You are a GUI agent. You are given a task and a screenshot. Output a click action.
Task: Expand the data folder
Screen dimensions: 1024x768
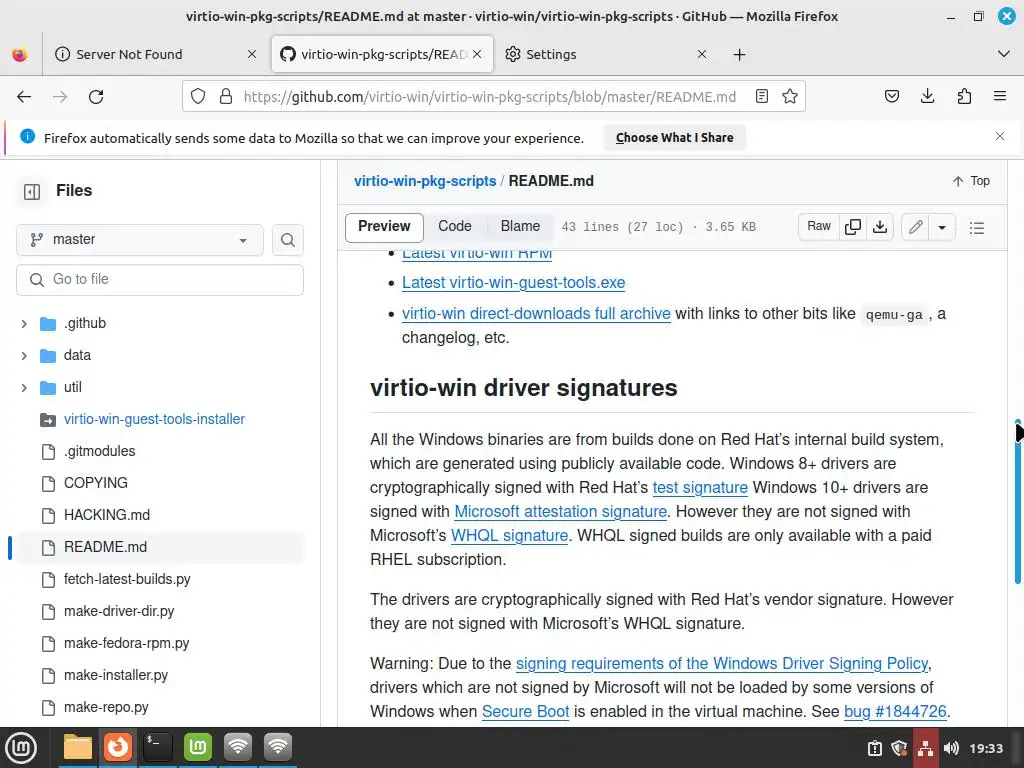pyautogui.click(x=24, y=356)
